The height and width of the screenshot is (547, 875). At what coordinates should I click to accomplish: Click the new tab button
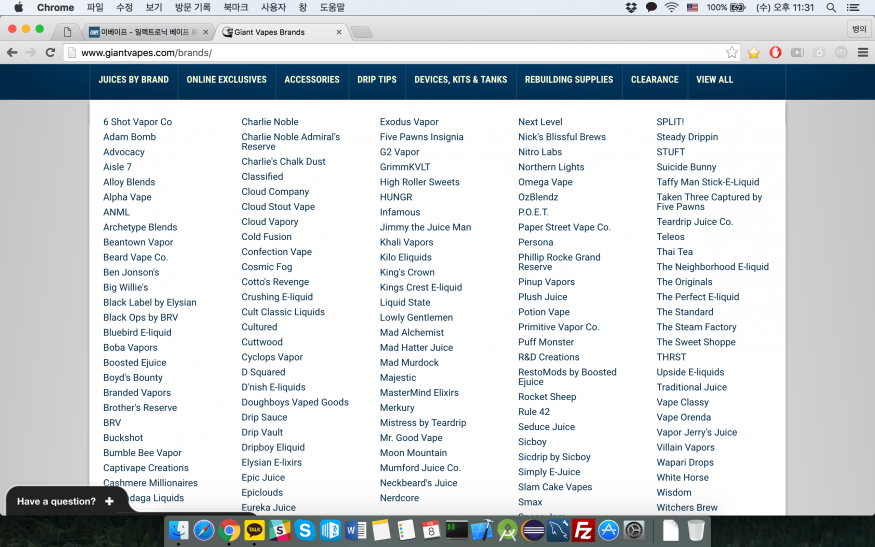(x=361, y=32)
